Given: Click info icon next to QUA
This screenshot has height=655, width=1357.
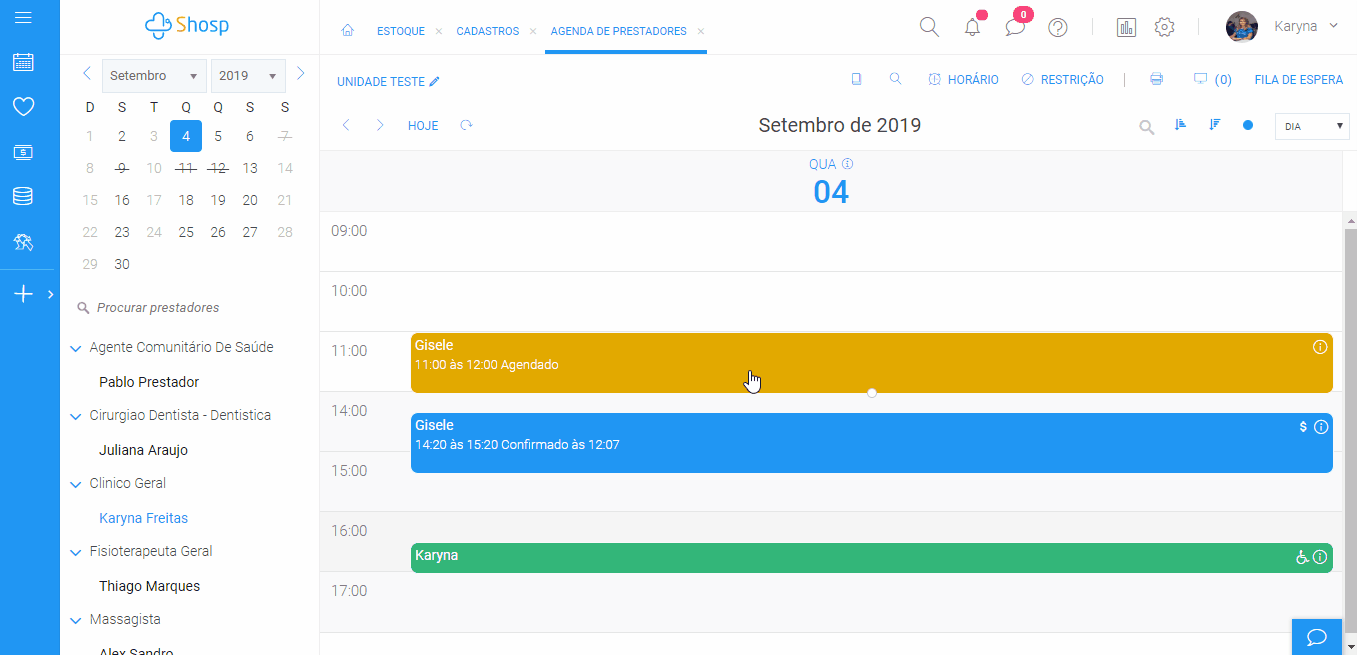Looking at the screenshot, I should pyautogui.click(x=847, y=164).
